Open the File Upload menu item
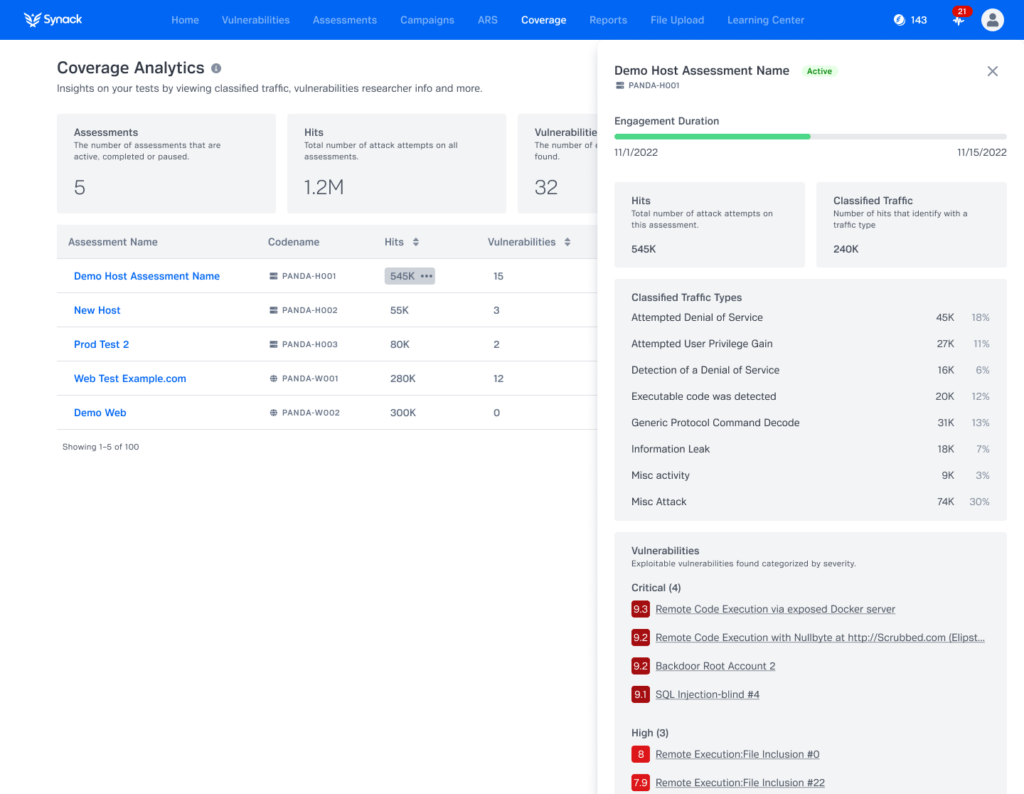Image resolution: width=1024 pixels, height=794 pixels. [677, 20]
